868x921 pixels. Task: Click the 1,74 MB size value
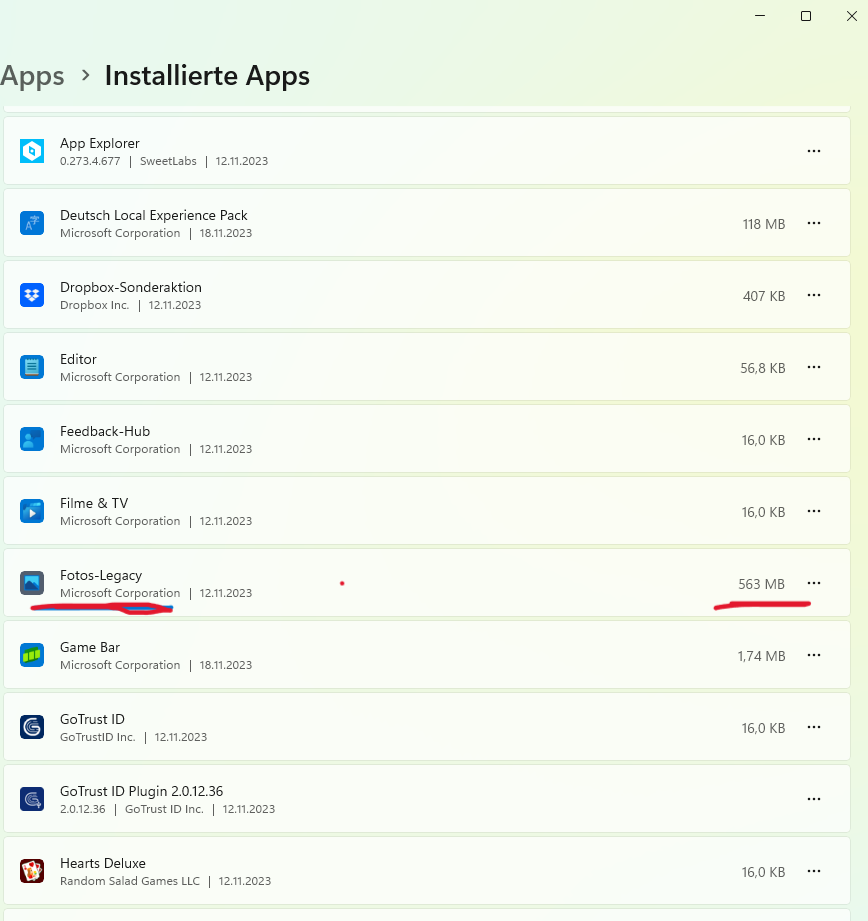pos(761,656)
